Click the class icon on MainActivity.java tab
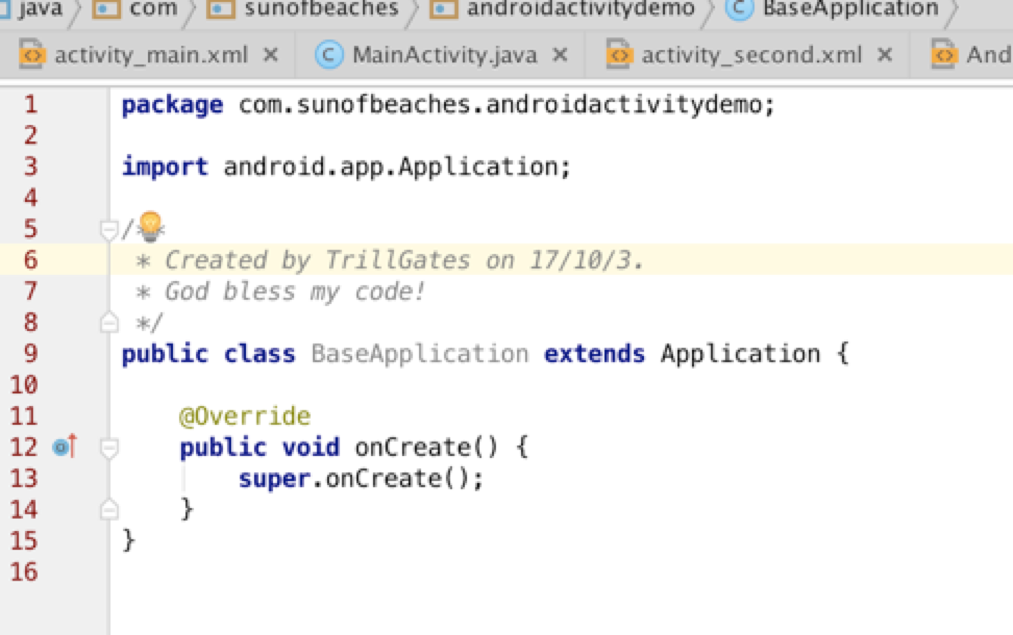This screenshot has width=1013, height=635. click(329, 56)
